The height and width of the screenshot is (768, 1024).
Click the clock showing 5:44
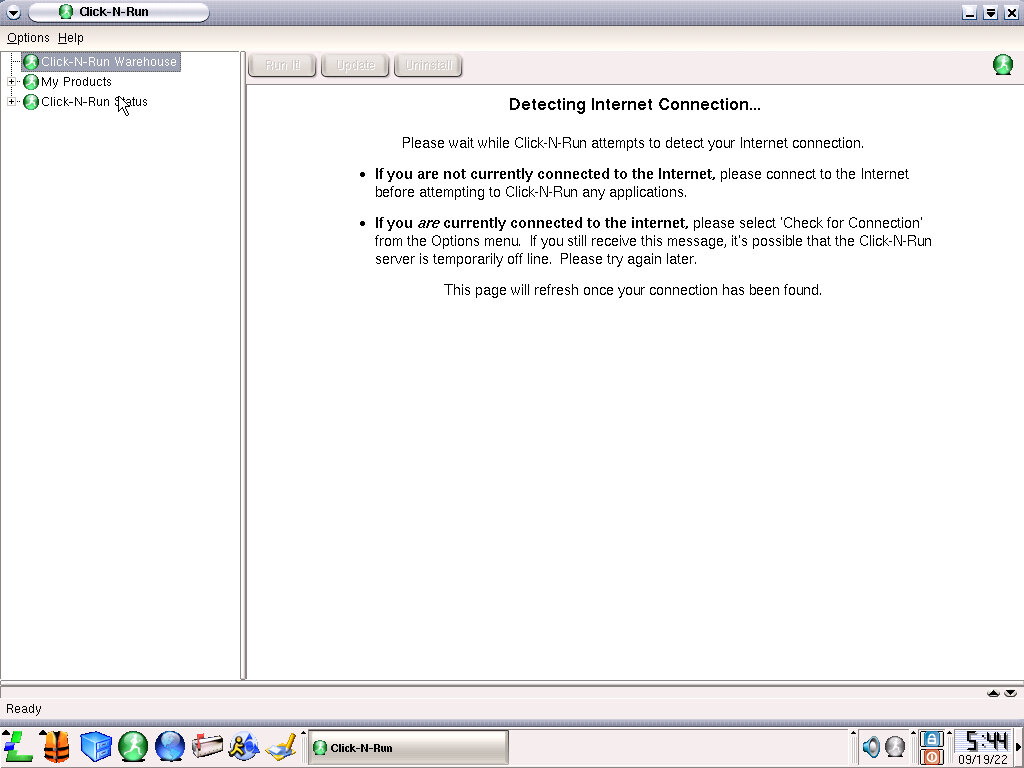click(x=981, y=741)
